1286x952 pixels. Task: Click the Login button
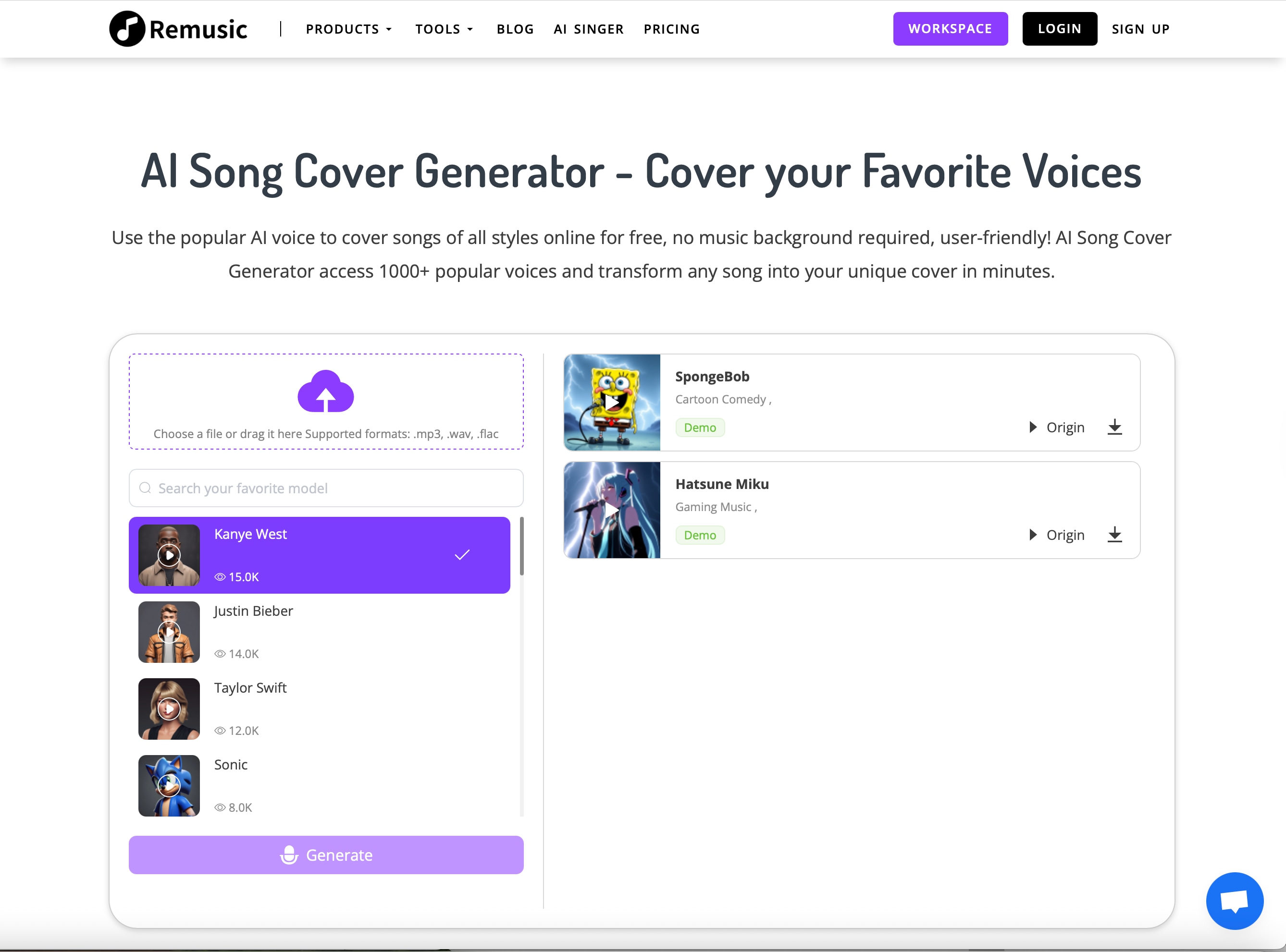point(1060,29)
